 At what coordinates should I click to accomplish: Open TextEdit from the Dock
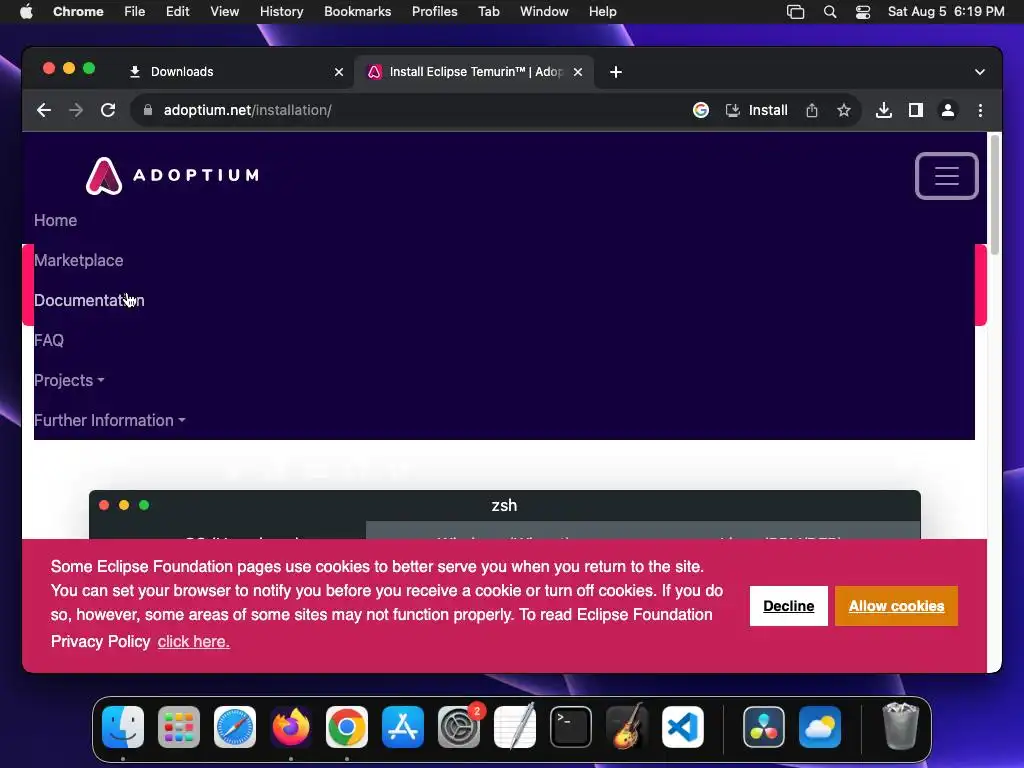[515, 727]
